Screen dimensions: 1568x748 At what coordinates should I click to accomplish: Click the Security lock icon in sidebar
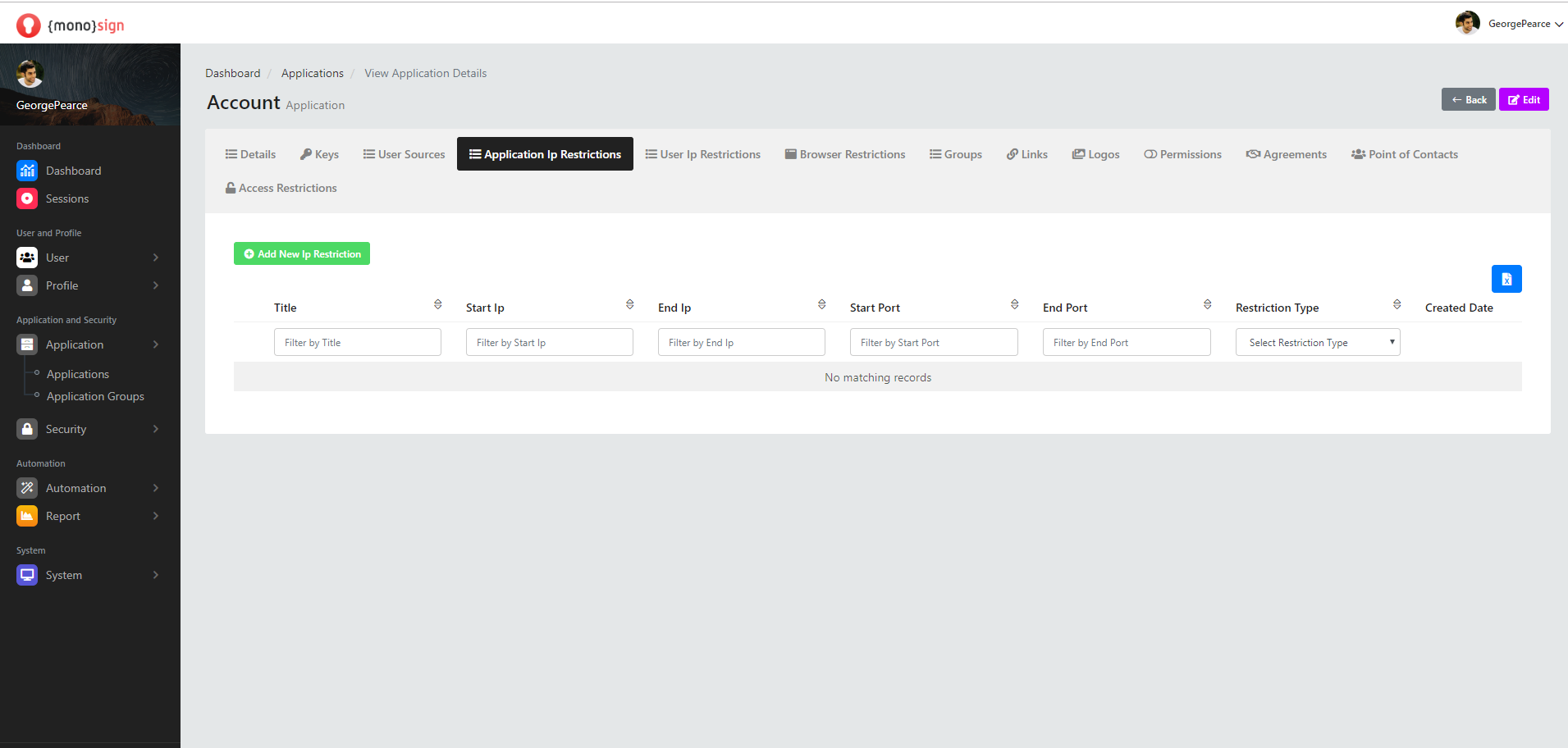tap(27, 429)
